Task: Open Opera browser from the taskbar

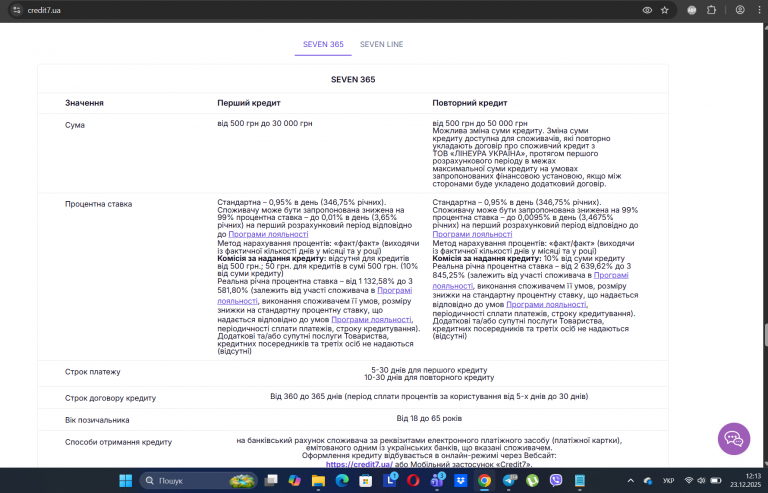Action: click(x=413, y=481)
